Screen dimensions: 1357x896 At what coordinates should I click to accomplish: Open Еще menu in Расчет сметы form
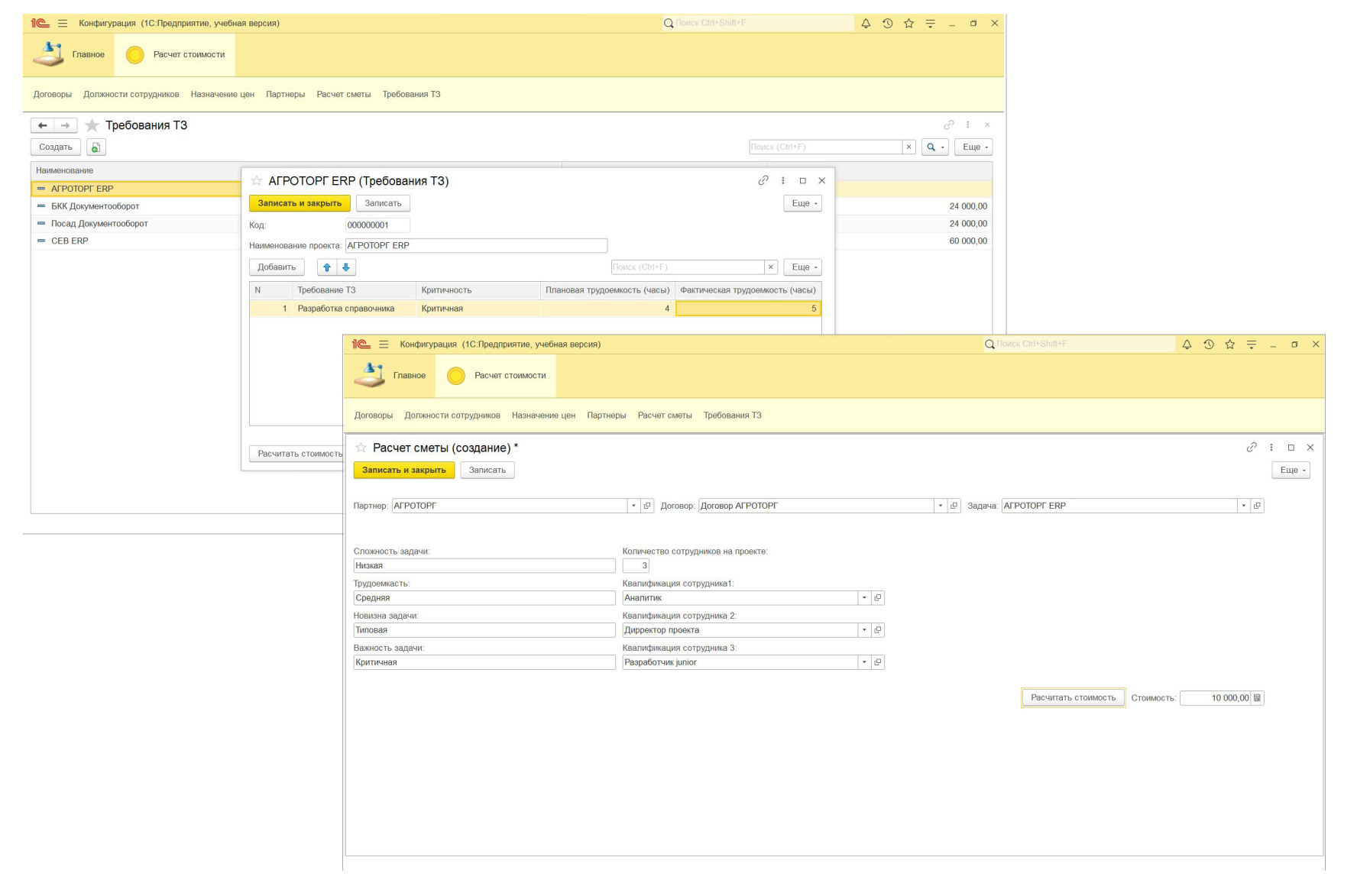click(x=1291, y=471)
